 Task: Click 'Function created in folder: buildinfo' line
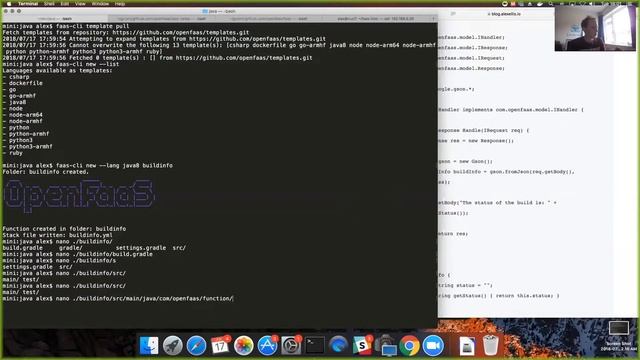click(x=64, y=229)
